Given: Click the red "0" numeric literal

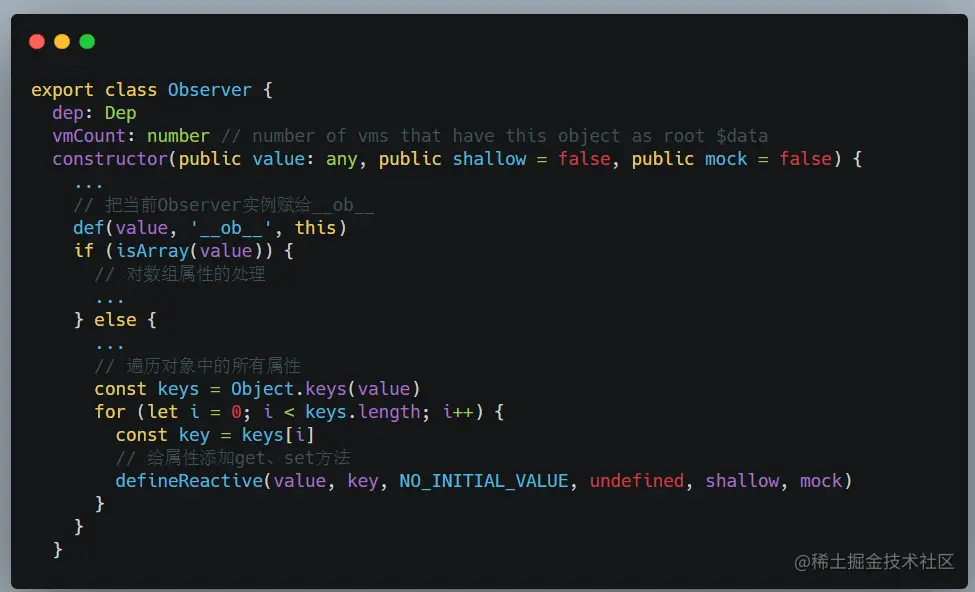Looking at the screenshot, I should pyautogui.click(x=236, y=412).
